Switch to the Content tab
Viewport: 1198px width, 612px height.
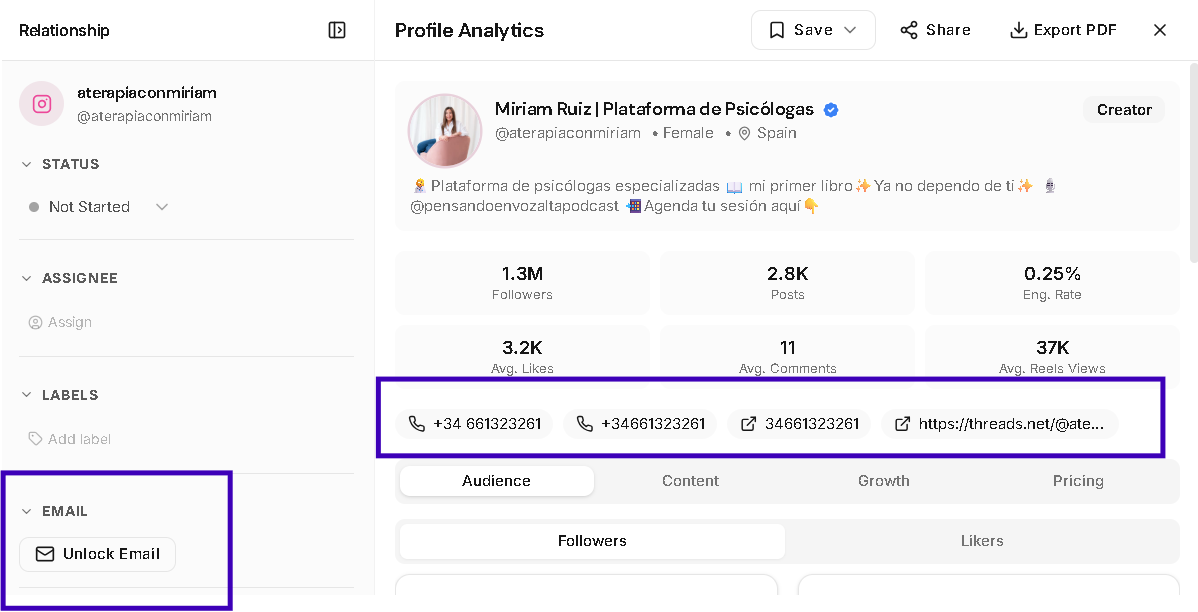tap(690, 481)
